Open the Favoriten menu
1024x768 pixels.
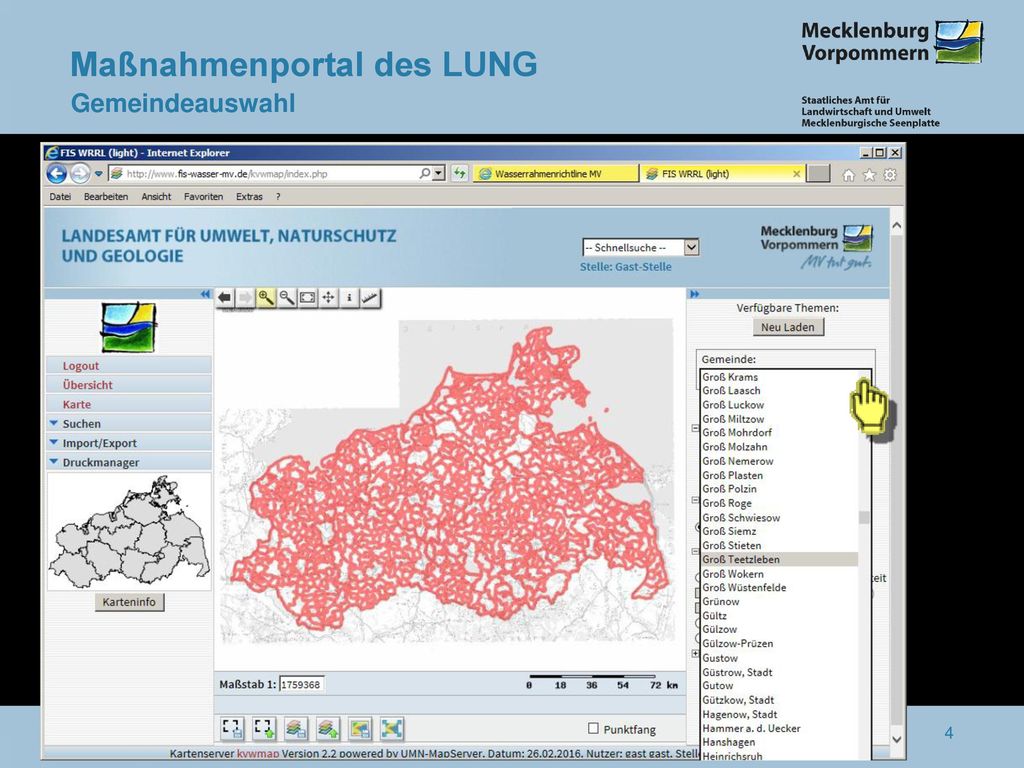coord(203,197)
